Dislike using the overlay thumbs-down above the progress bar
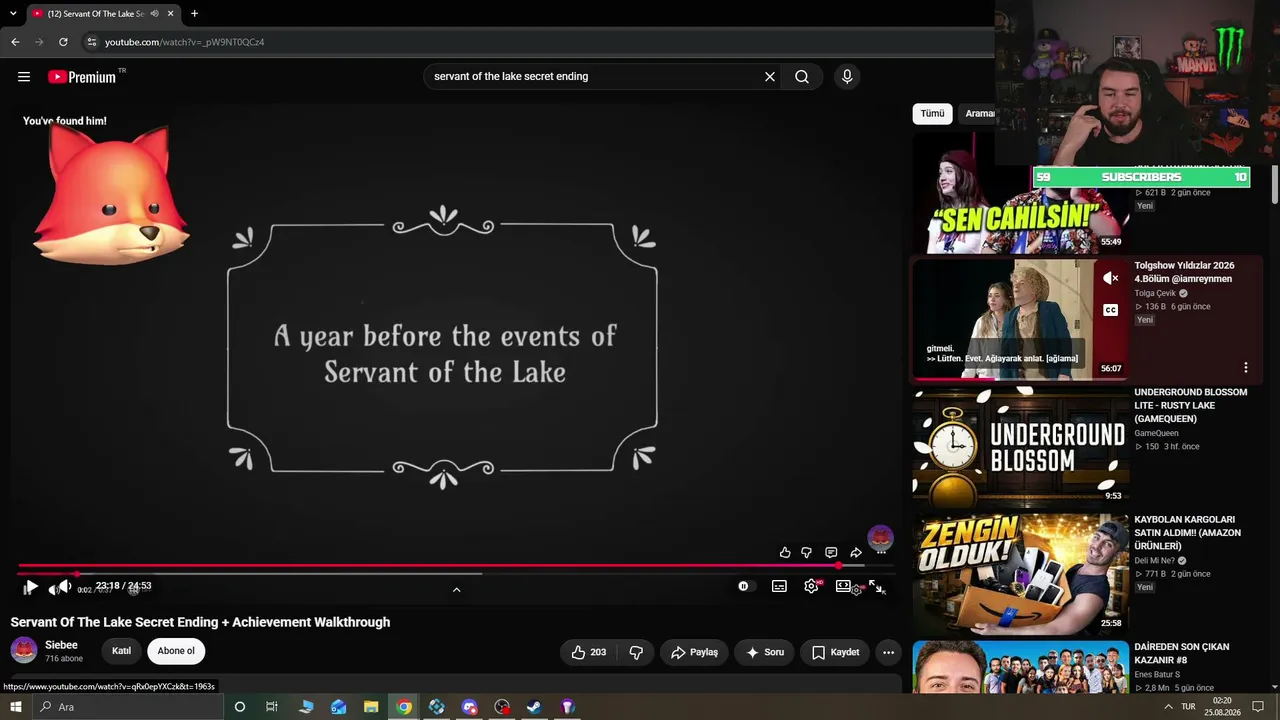Screen dimensions: 1280x720 pos(807,552)
